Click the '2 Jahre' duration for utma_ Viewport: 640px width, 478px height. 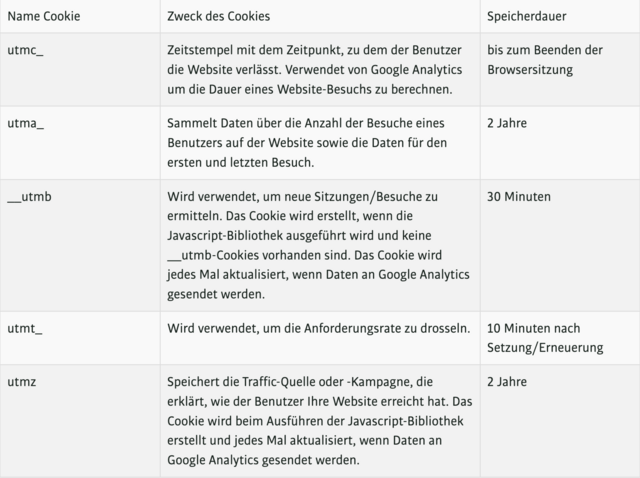pos(507,123)
